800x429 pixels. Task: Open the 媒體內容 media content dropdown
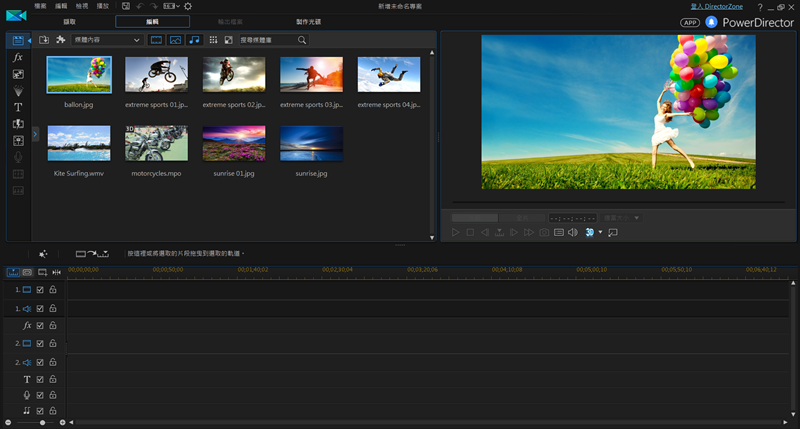pos(106,40)
